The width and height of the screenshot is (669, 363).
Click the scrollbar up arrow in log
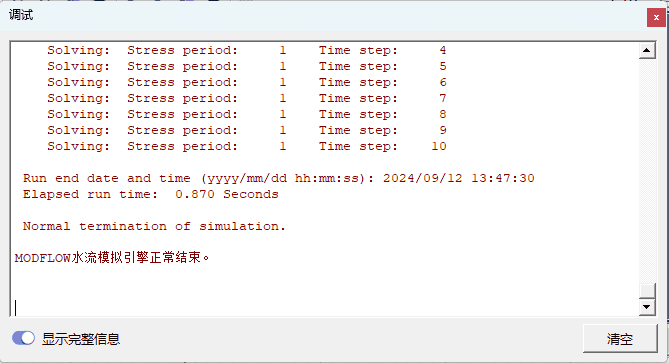[x=647, y=51]
